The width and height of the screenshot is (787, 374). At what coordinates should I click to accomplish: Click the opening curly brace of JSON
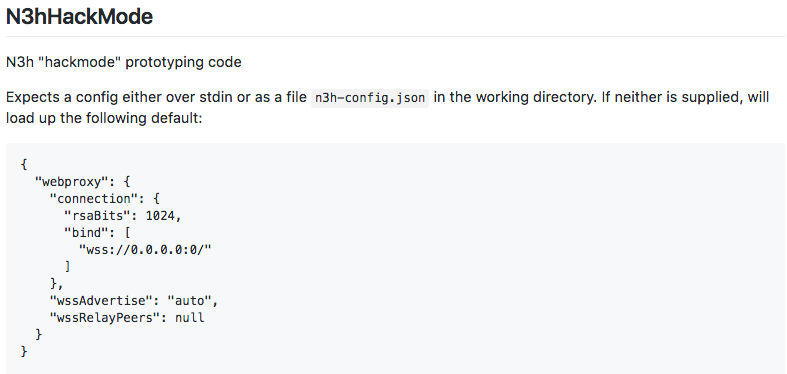coord(24,165)
